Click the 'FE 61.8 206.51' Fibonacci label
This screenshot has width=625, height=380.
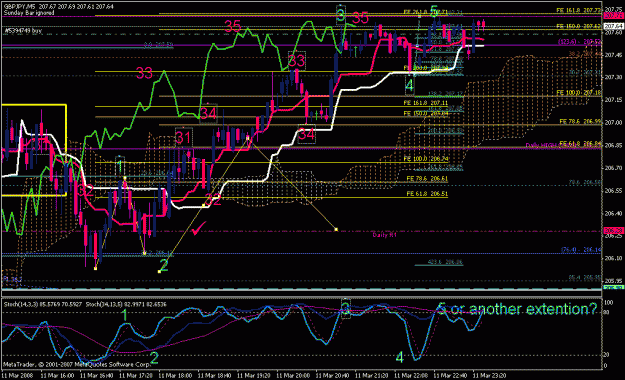(x=427, y=194)
